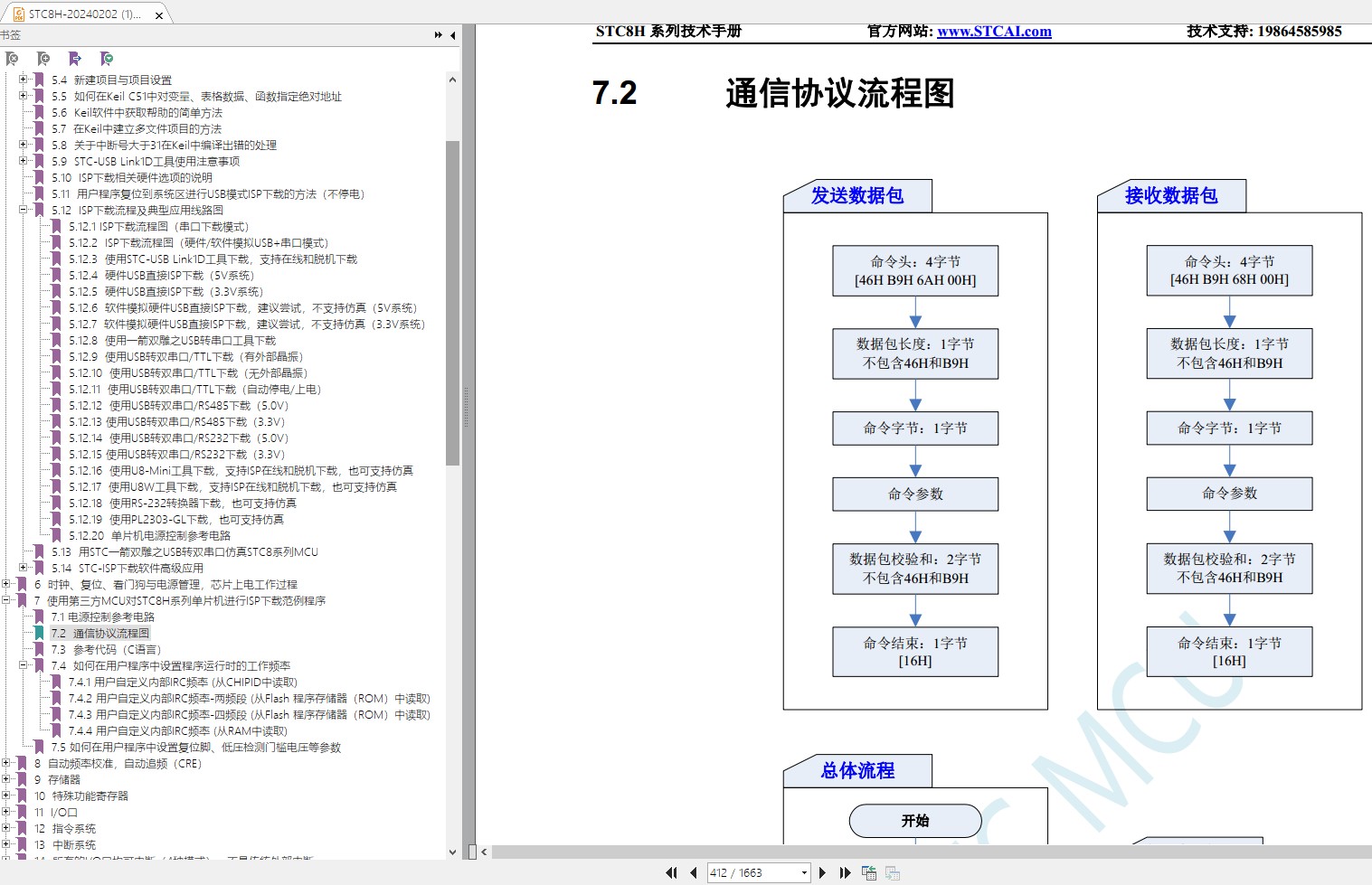Jump to the last page
This screenshot has height=885, width=1372.
point(845,872)
